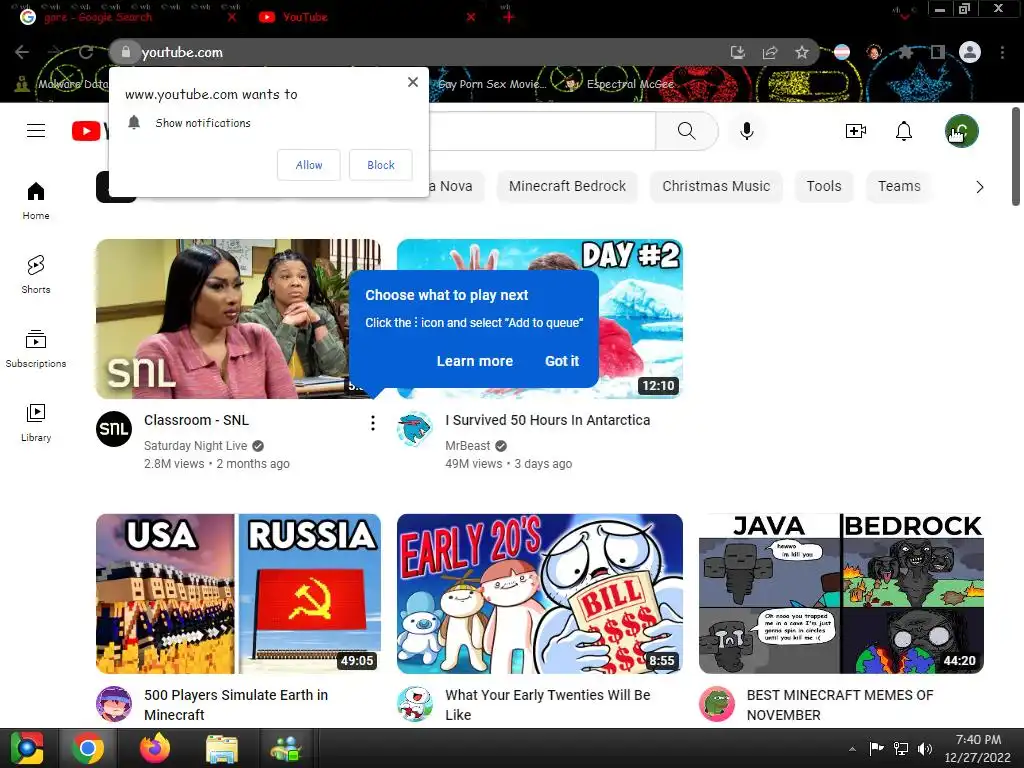Image resolution: width=1024 pixels, height=768 pixels.
Task: Open Saturday Night Live channel name
Action: click(195, 446)
